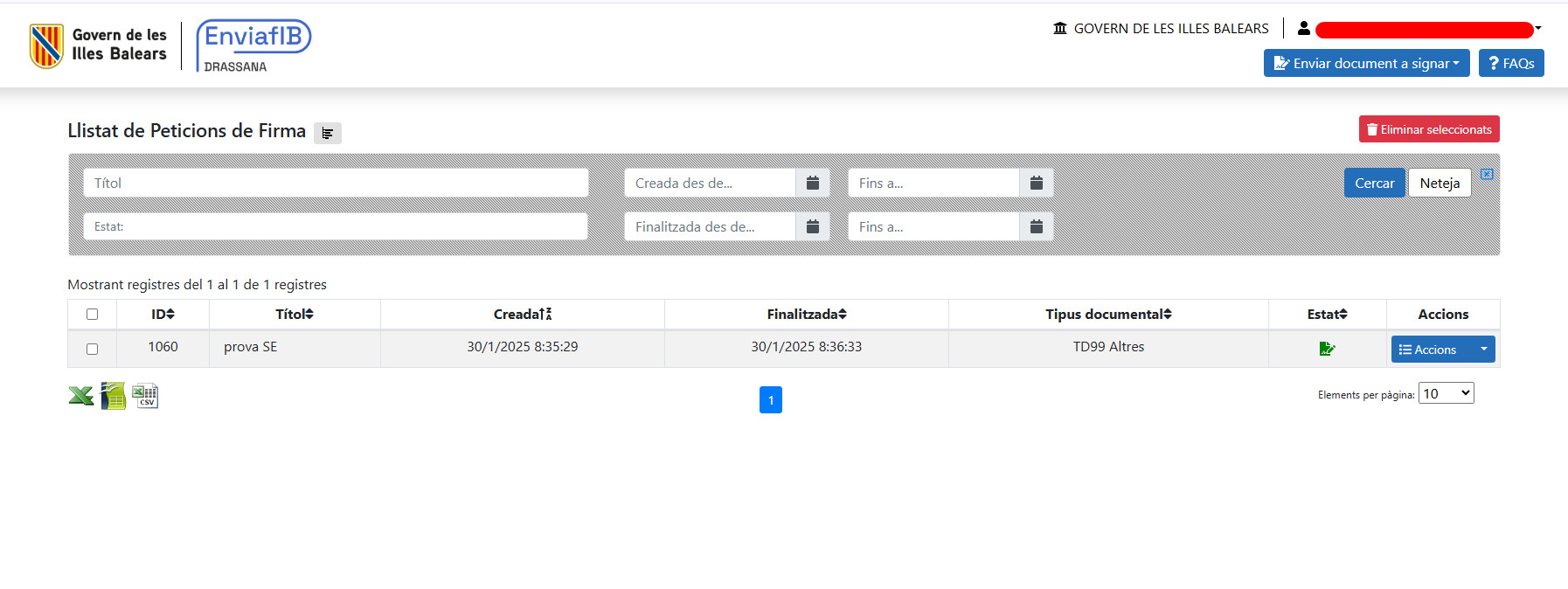
Task: Sort table by Tipus documental column
Action: tap(1108, 314)
